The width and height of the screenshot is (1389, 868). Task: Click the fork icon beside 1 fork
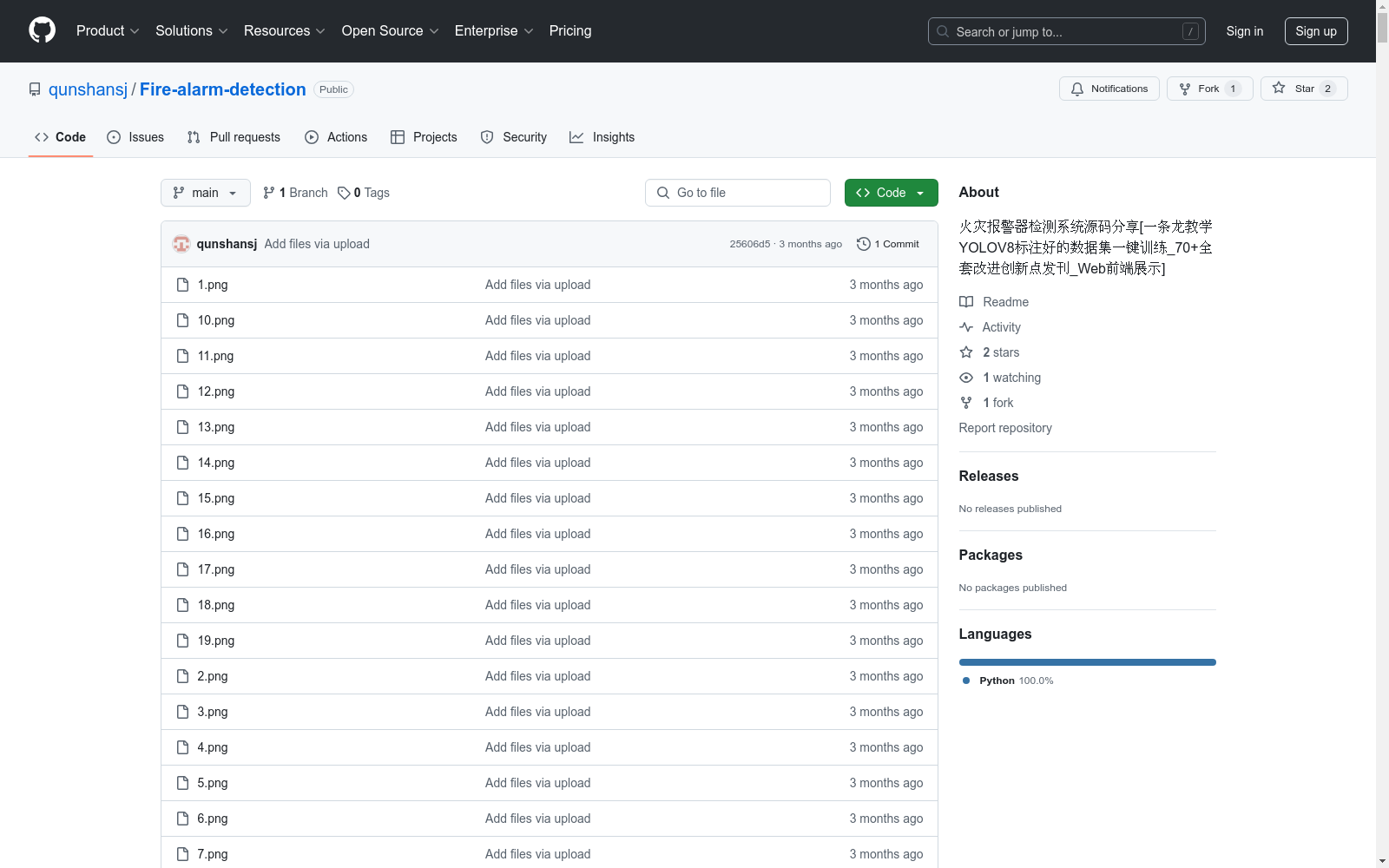tap(966, 403)
